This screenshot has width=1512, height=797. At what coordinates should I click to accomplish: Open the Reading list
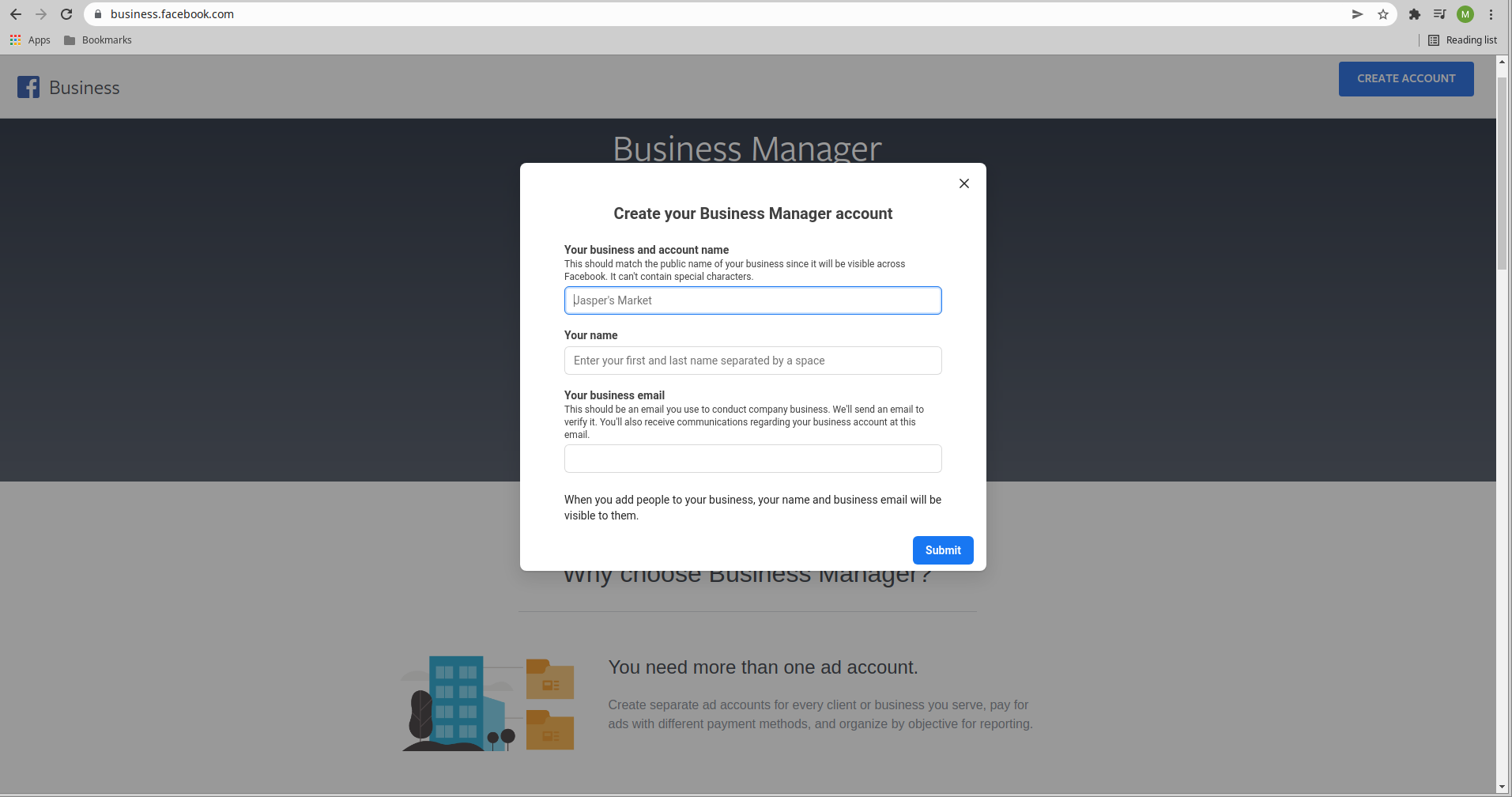1463,40
